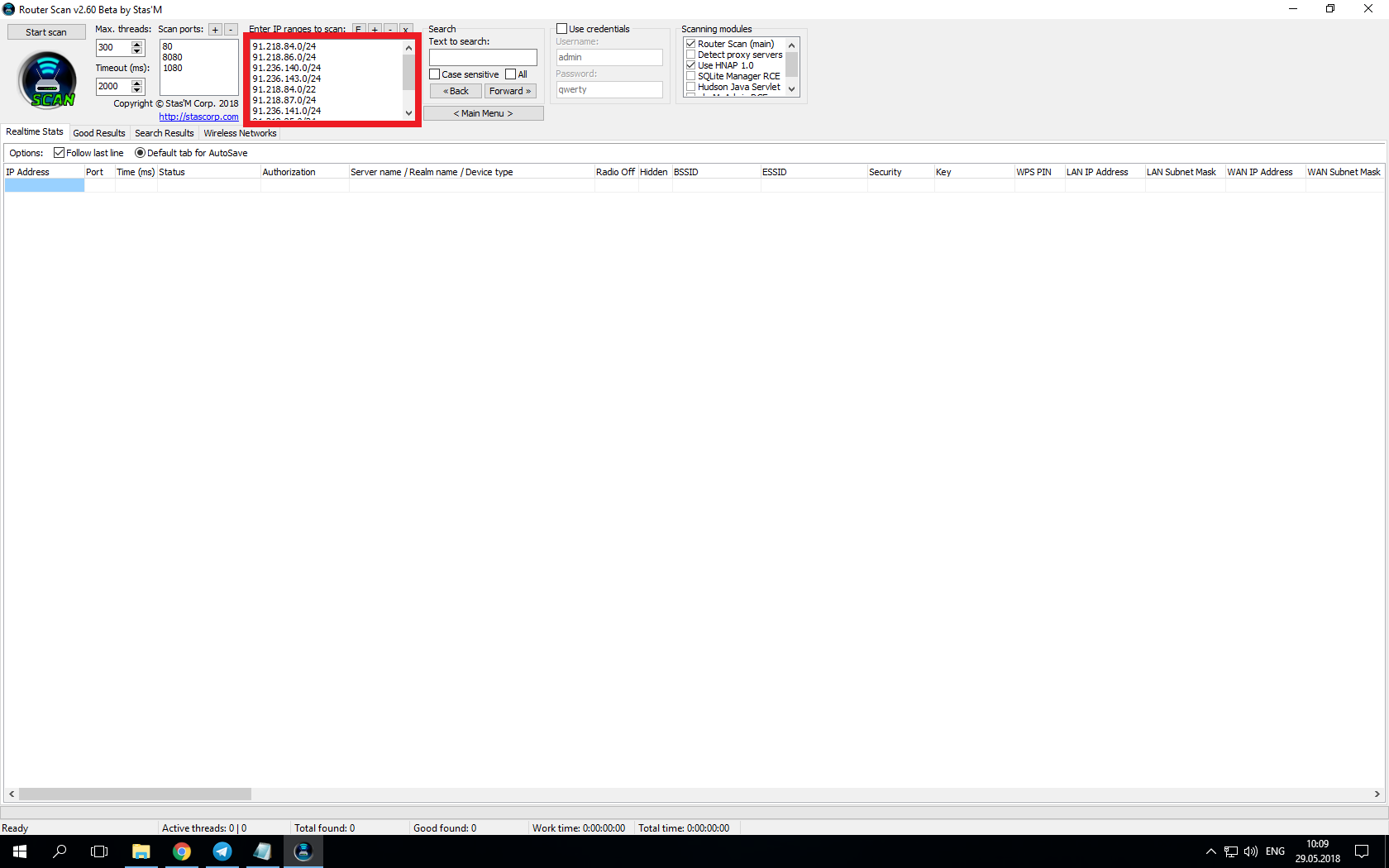Click the results table horizontal scrollbar thumb
The width and height of the screenshot is (1389, 868).
(136, 794)
